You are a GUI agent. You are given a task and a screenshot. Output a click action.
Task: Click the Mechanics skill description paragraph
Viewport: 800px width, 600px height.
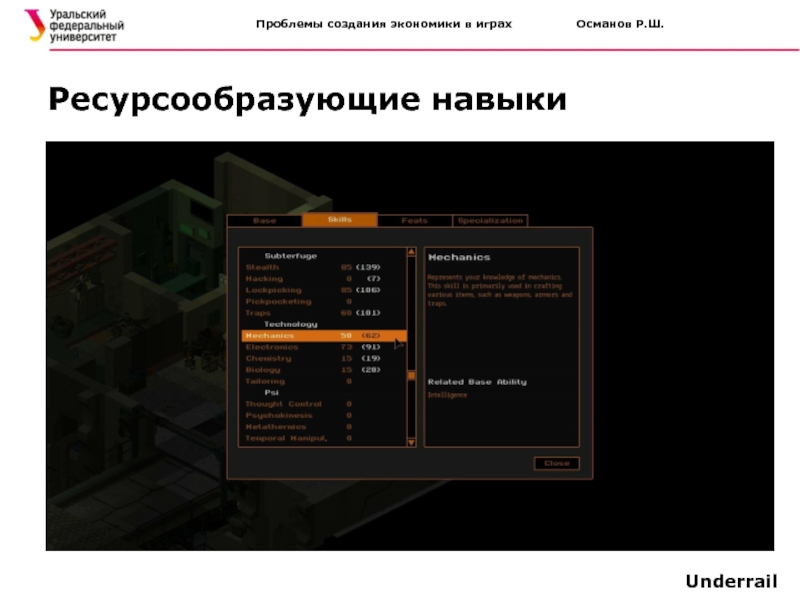point(500,290)
